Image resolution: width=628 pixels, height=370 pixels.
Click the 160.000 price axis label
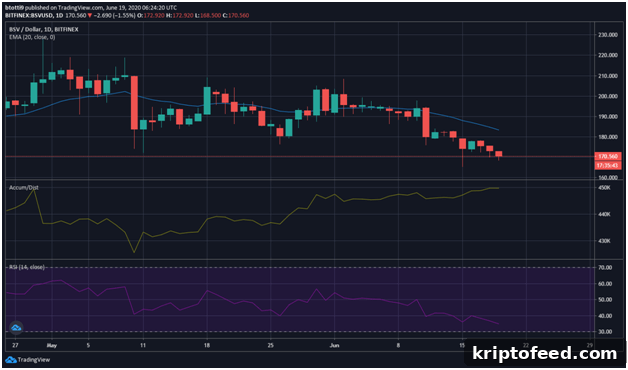[x=608, y=177]
